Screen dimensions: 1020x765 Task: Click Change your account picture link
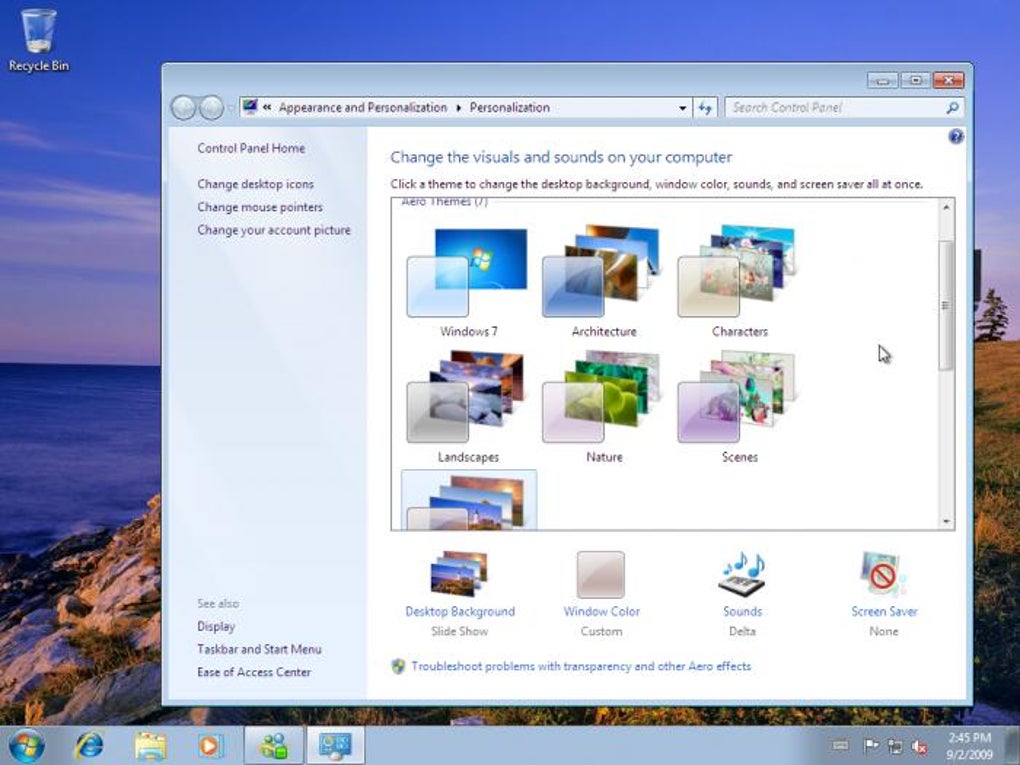click(274, 230)
